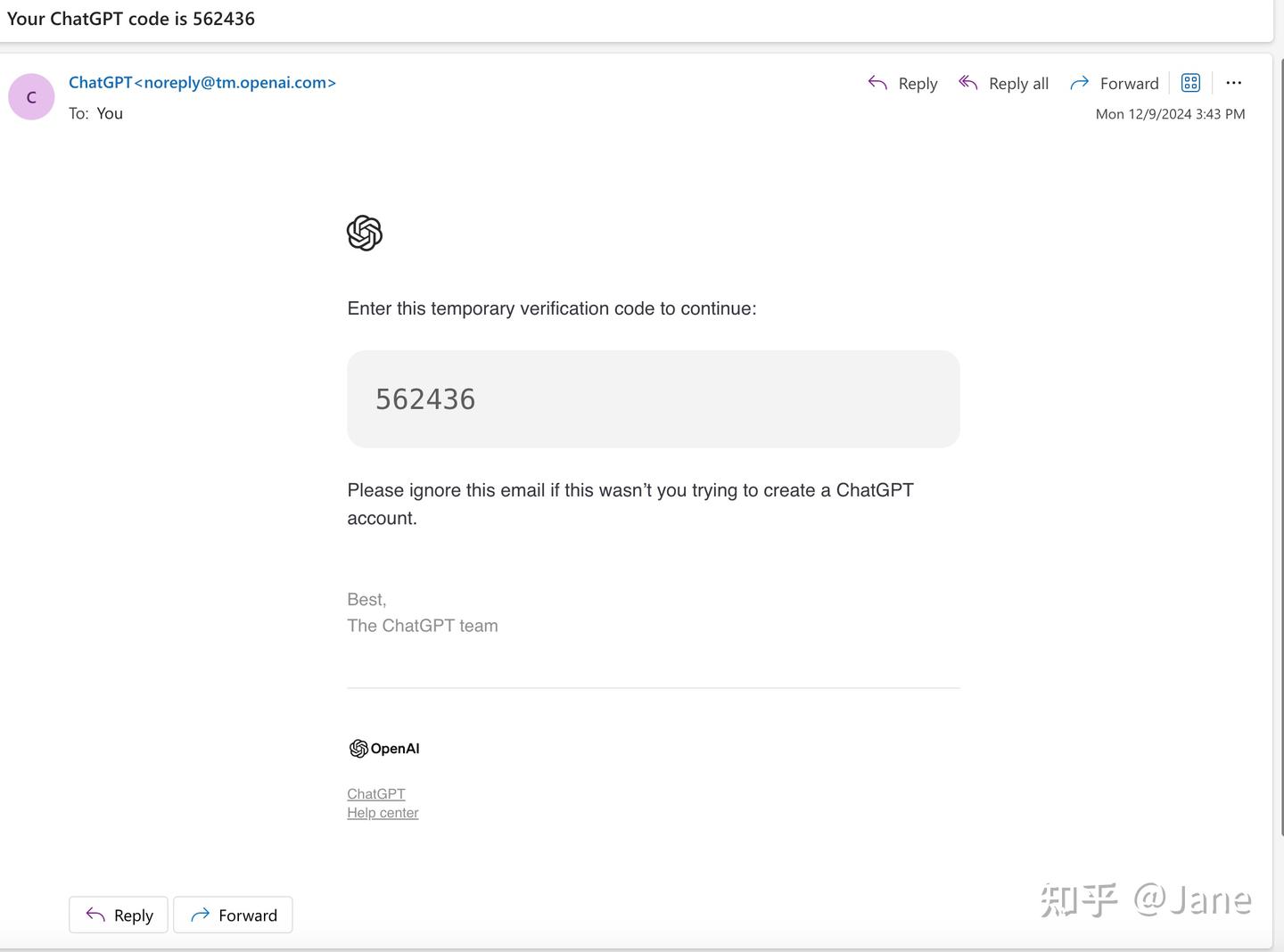1284x952 pixels.
Task: Click the sender avatar circle with letter C
Action: coord(31,97)
